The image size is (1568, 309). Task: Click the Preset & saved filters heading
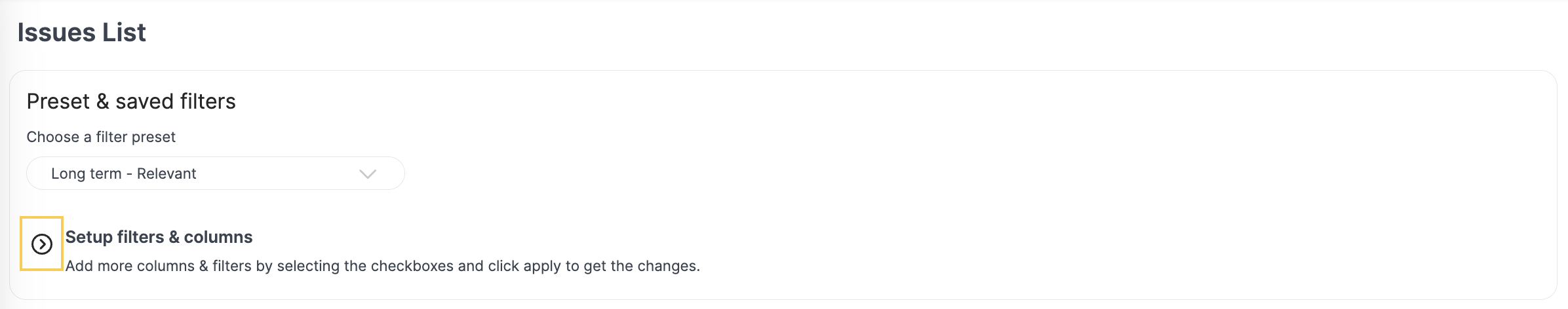coord(131,101)
